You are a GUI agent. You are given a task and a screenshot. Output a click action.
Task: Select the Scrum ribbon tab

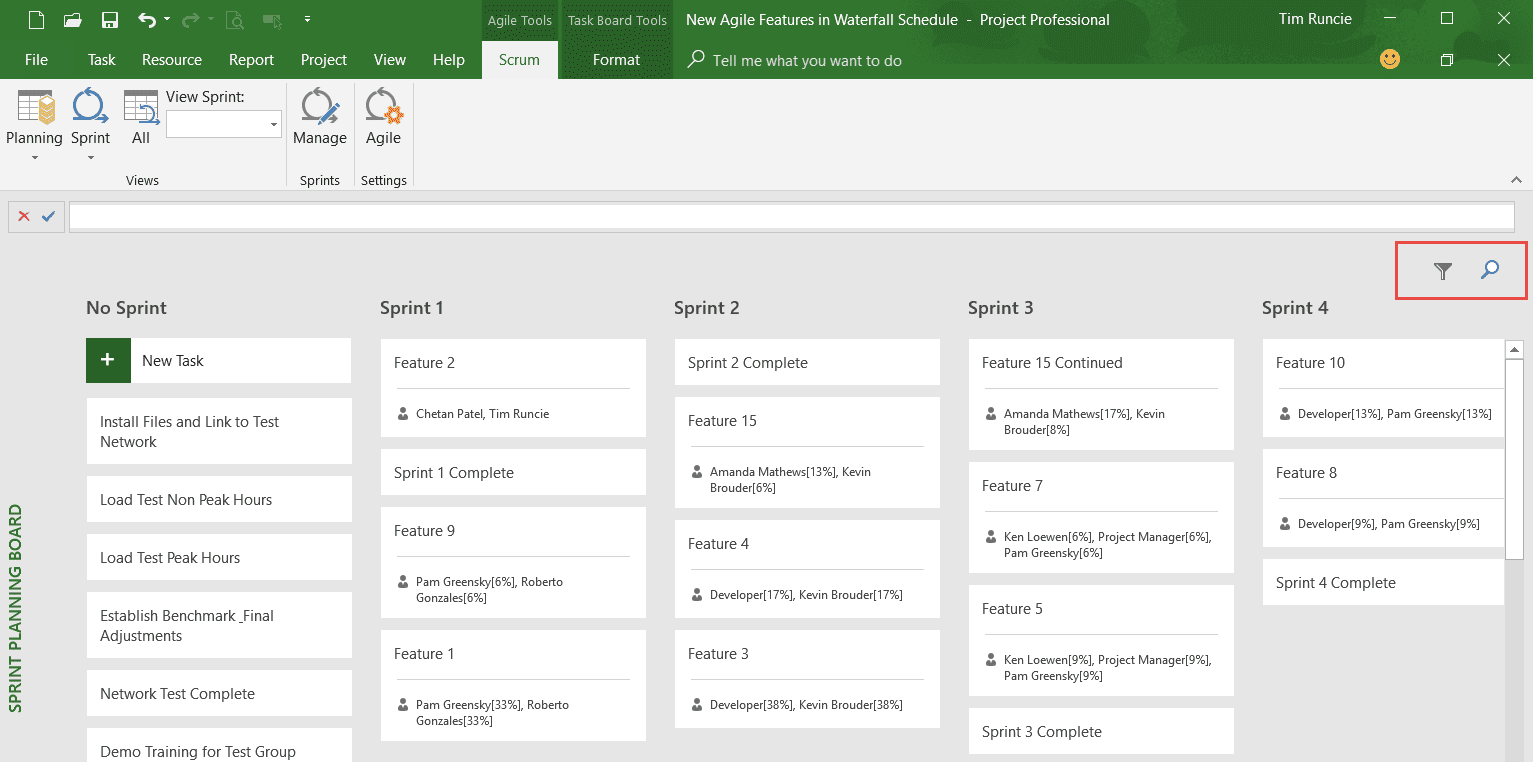point(519,60)
